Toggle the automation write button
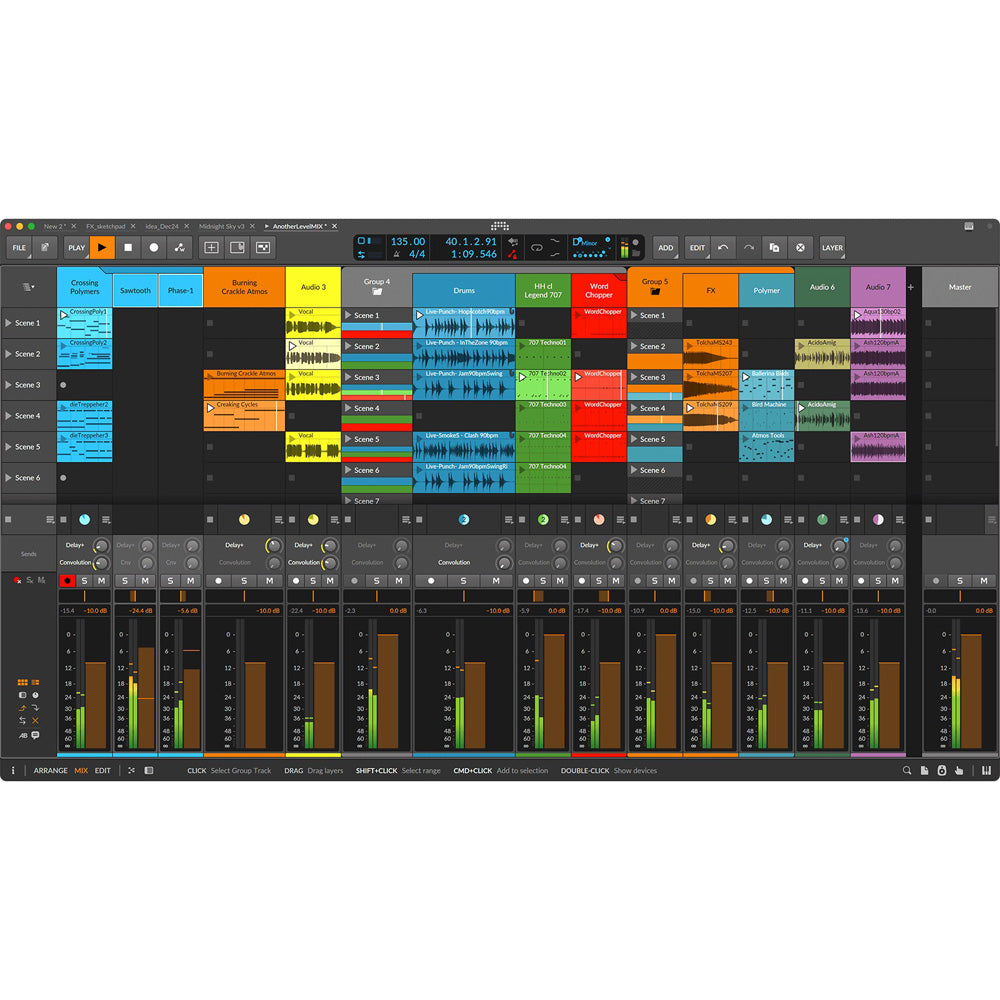This screenshot has height=1000, width=1000. coord(180,247)
